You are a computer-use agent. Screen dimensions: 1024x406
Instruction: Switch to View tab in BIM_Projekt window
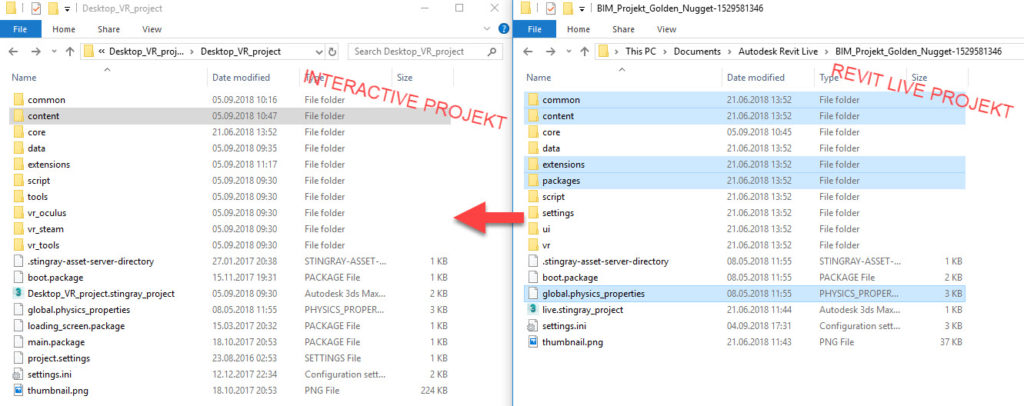665,30
